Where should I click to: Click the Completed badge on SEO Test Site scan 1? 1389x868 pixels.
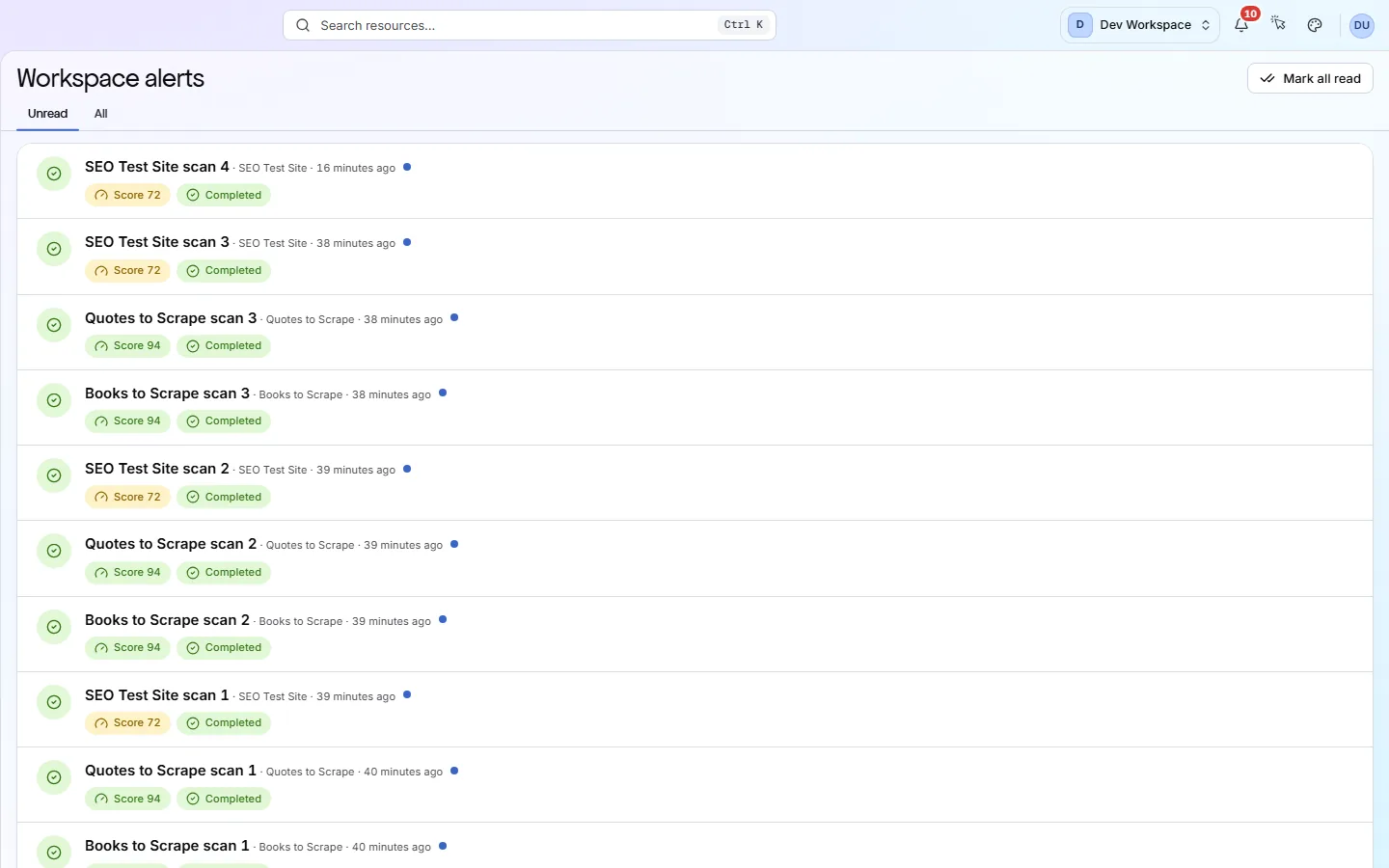tap(224, 723)
